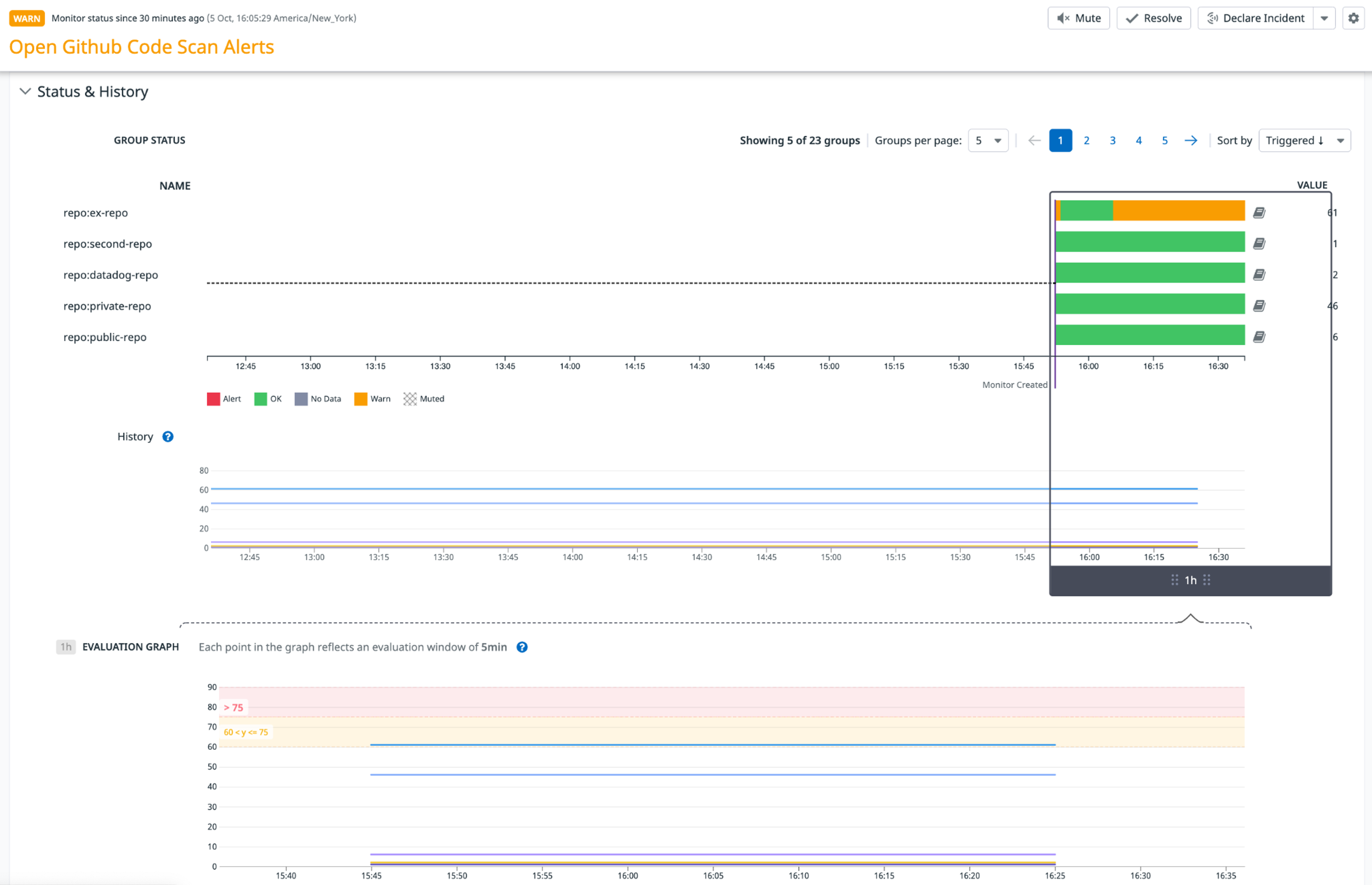Open the Sort by Triggered dropdown
The image size is (1372, 885).
1304,140
